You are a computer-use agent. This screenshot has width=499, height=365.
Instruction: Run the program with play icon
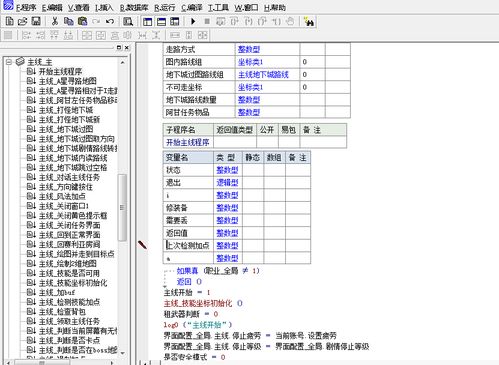[193, 22]
